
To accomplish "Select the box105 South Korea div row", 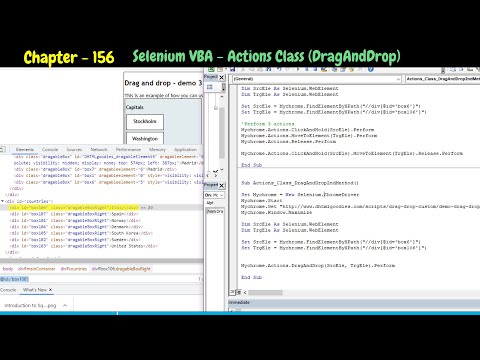I will (81, 233).
